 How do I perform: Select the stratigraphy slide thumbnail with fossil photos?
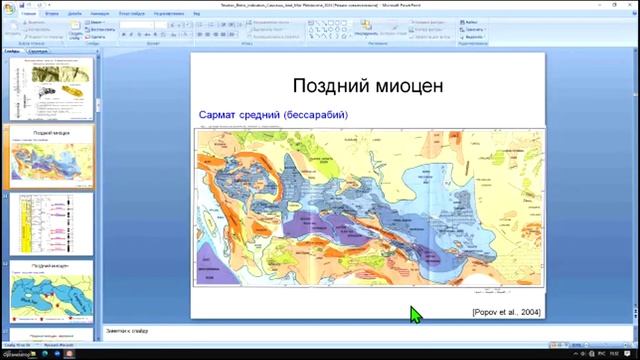pyautogui.click(x=51, y=89)
